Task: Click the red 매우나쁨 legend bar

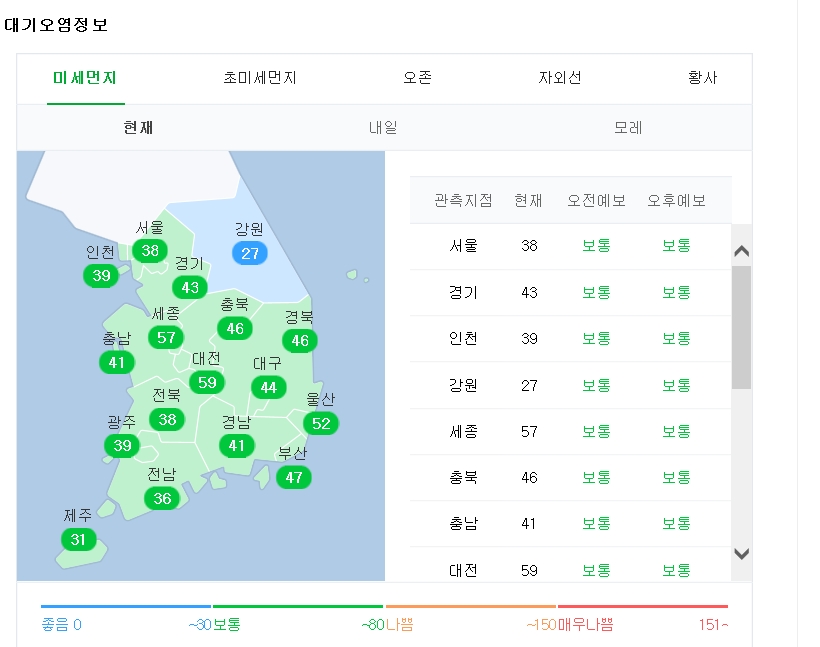Action: (x=643, y=606)
